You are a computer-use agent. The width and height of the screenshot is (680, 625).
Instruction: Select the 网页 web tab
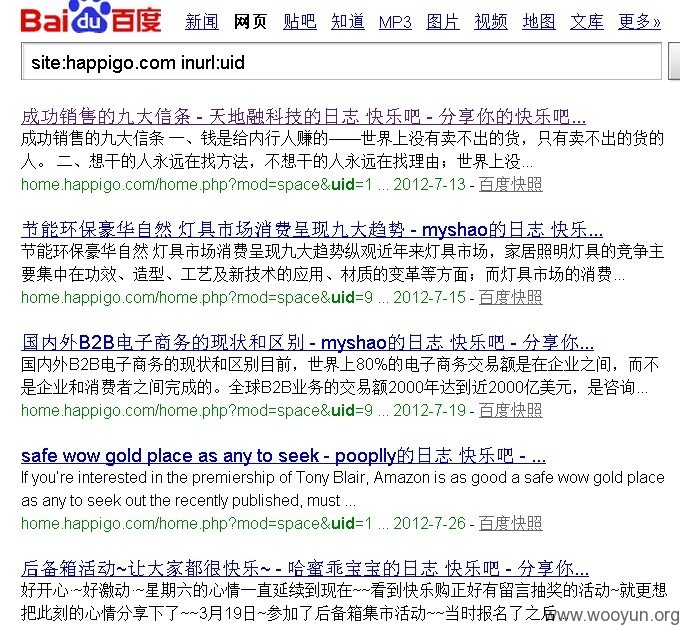[x=250, y=22]
